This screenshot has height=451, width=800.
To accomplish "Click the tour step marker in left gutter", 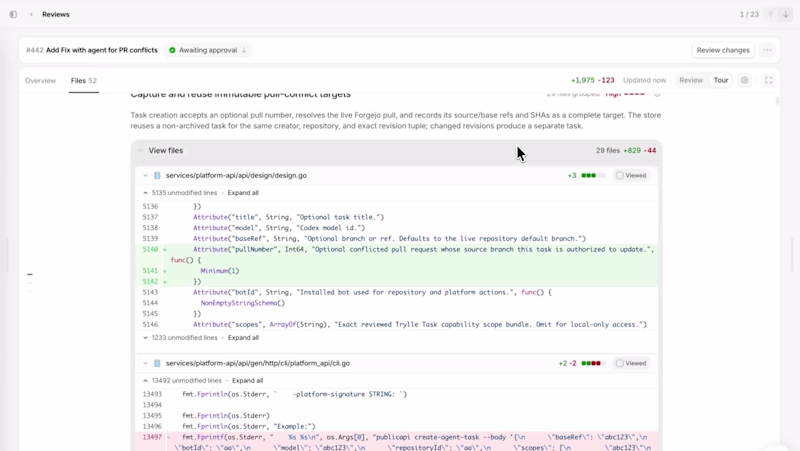I will click(x=30, y=274).
